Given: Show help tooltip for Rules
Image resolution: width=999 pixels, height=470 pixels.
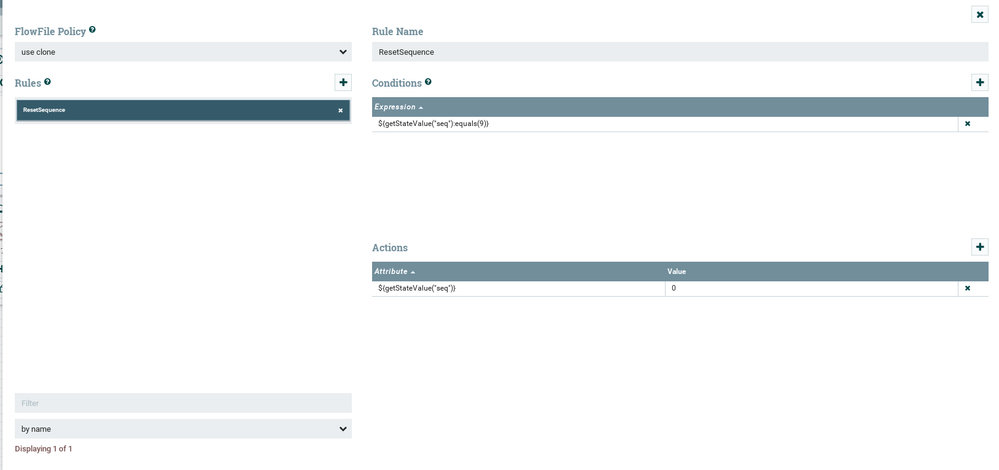Looking at the screenshot, I should click(47, 82).
